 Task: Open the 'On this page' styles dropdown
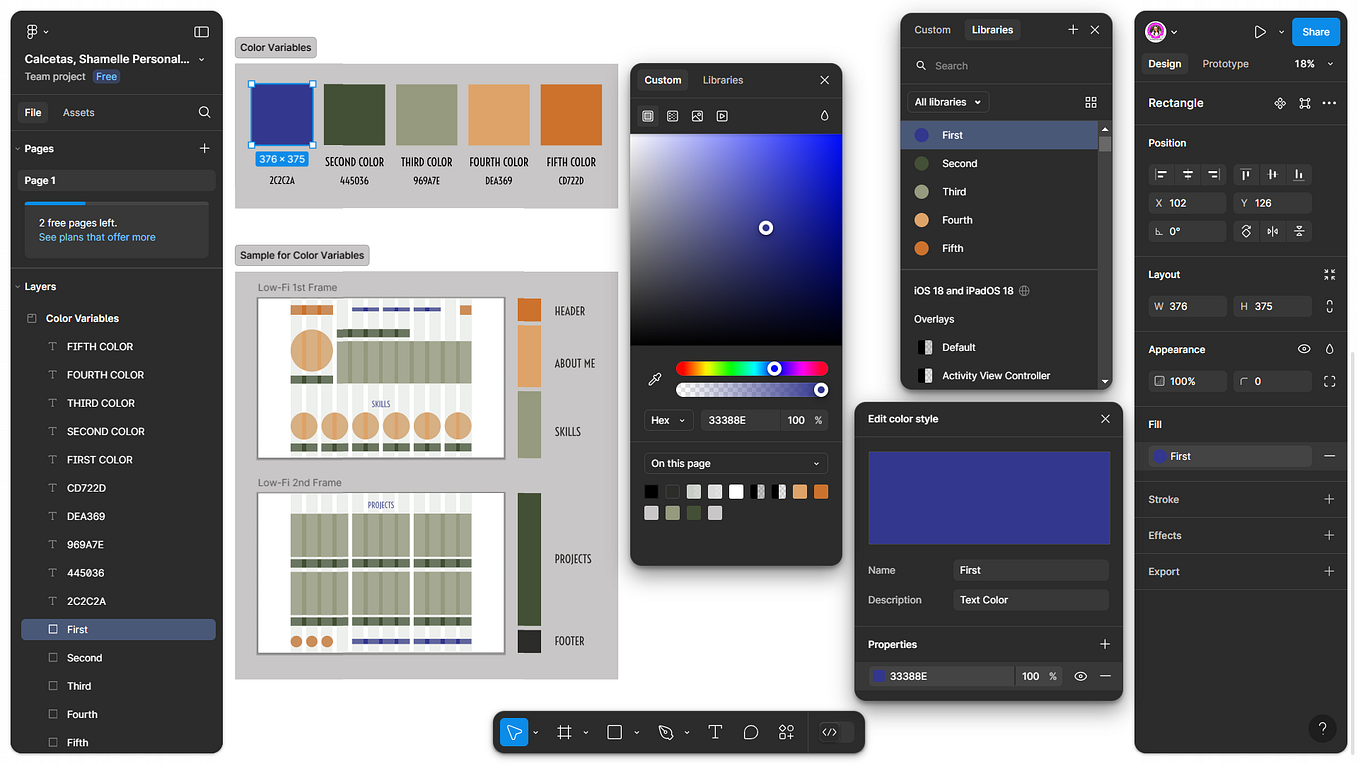pyautogui.click(x=735, y=463)
